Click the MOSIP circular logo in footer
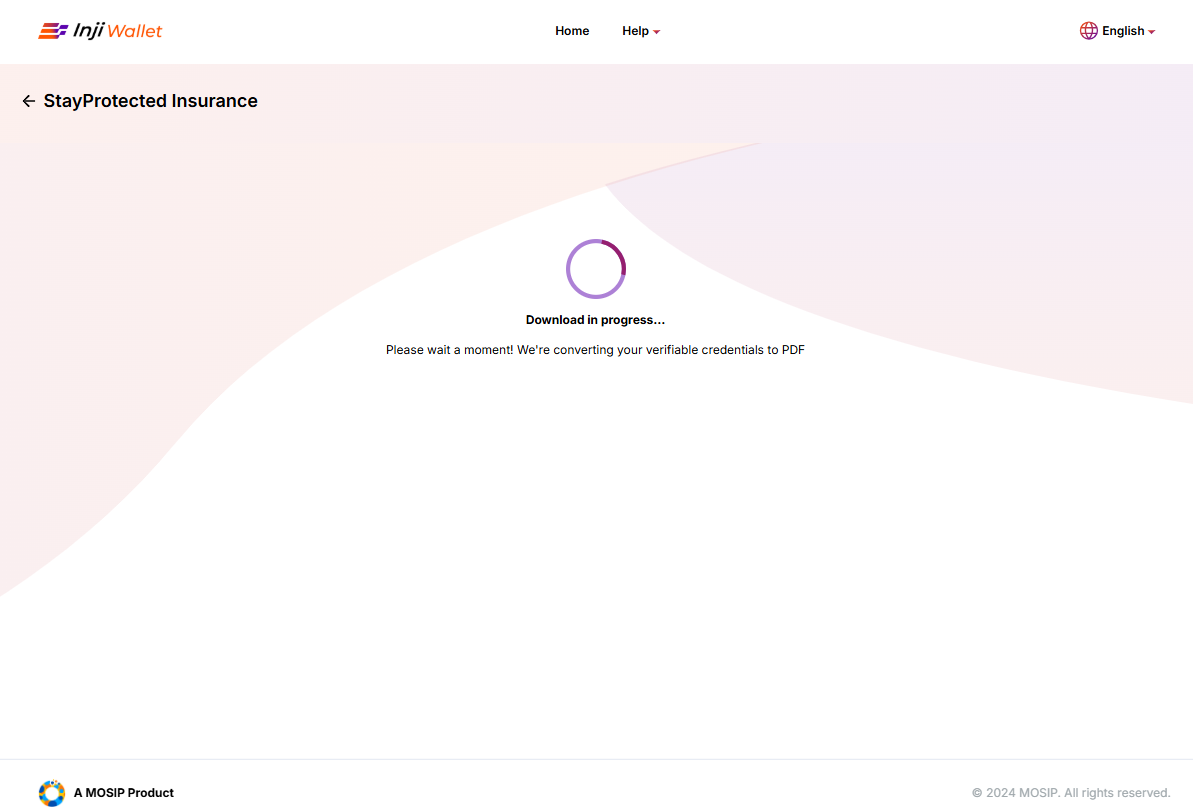This screenshot has width=1193, height=807. [51, 793]
